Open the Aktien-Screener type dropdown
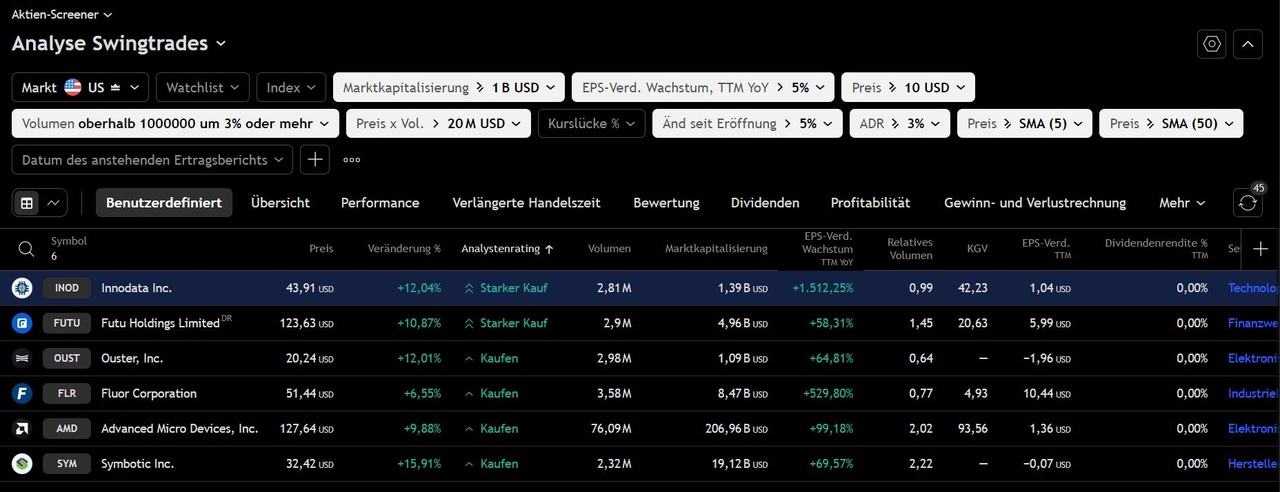 coord(62,15)
